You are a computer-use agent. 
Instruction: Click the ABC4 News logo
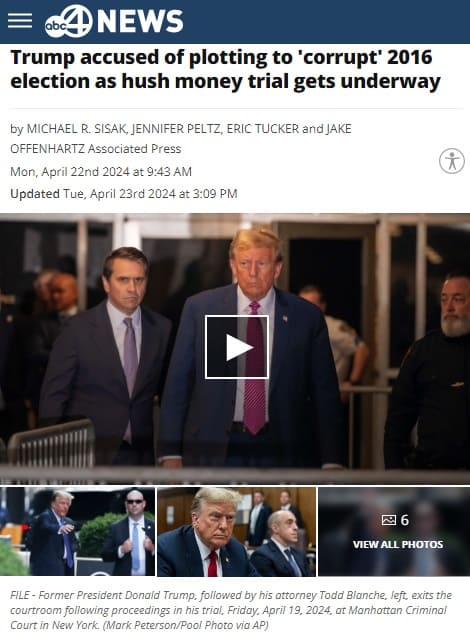point(114,21)
